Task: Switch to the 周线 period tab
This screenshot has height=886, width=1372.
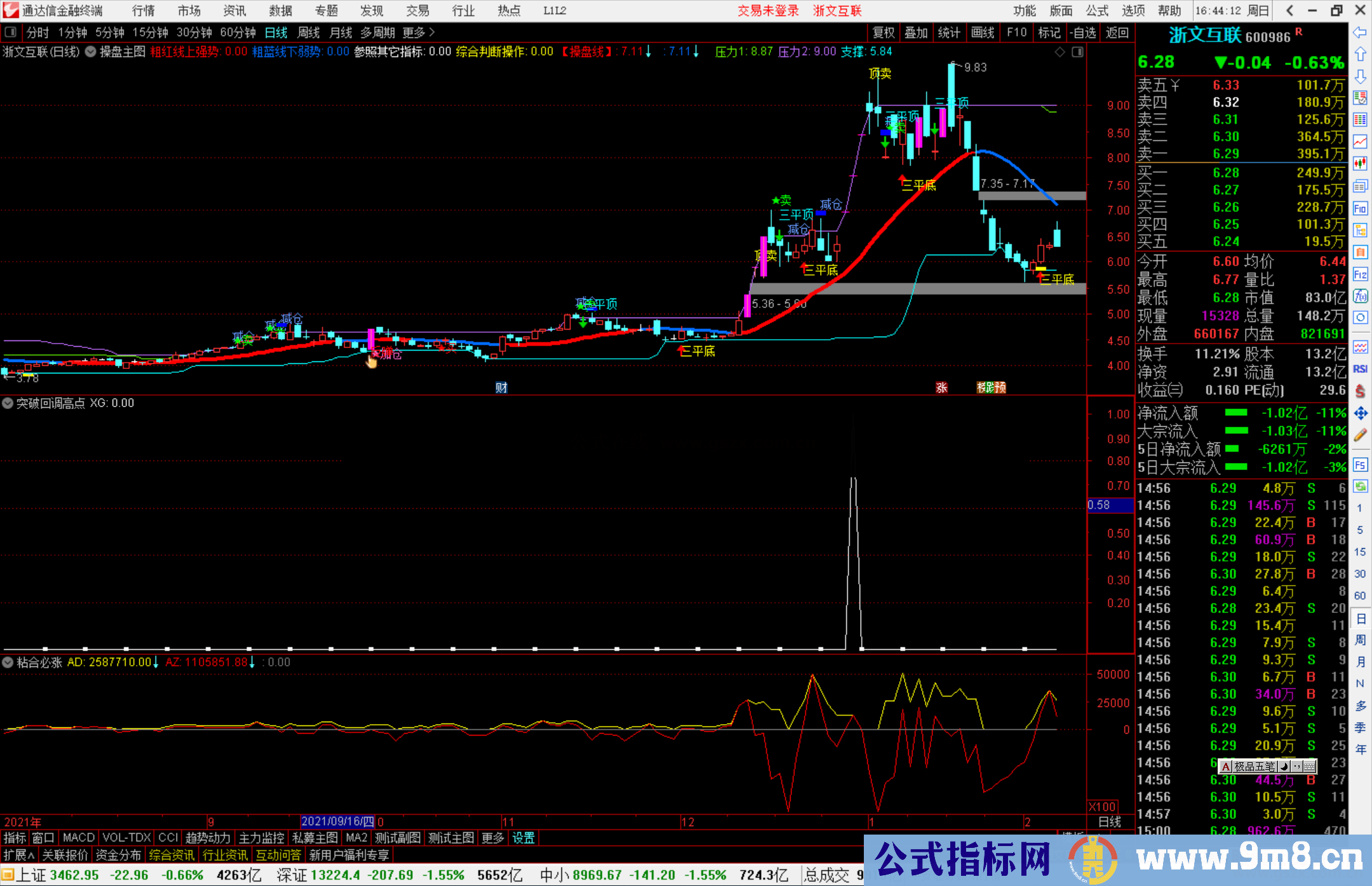Action: [309, 32]
